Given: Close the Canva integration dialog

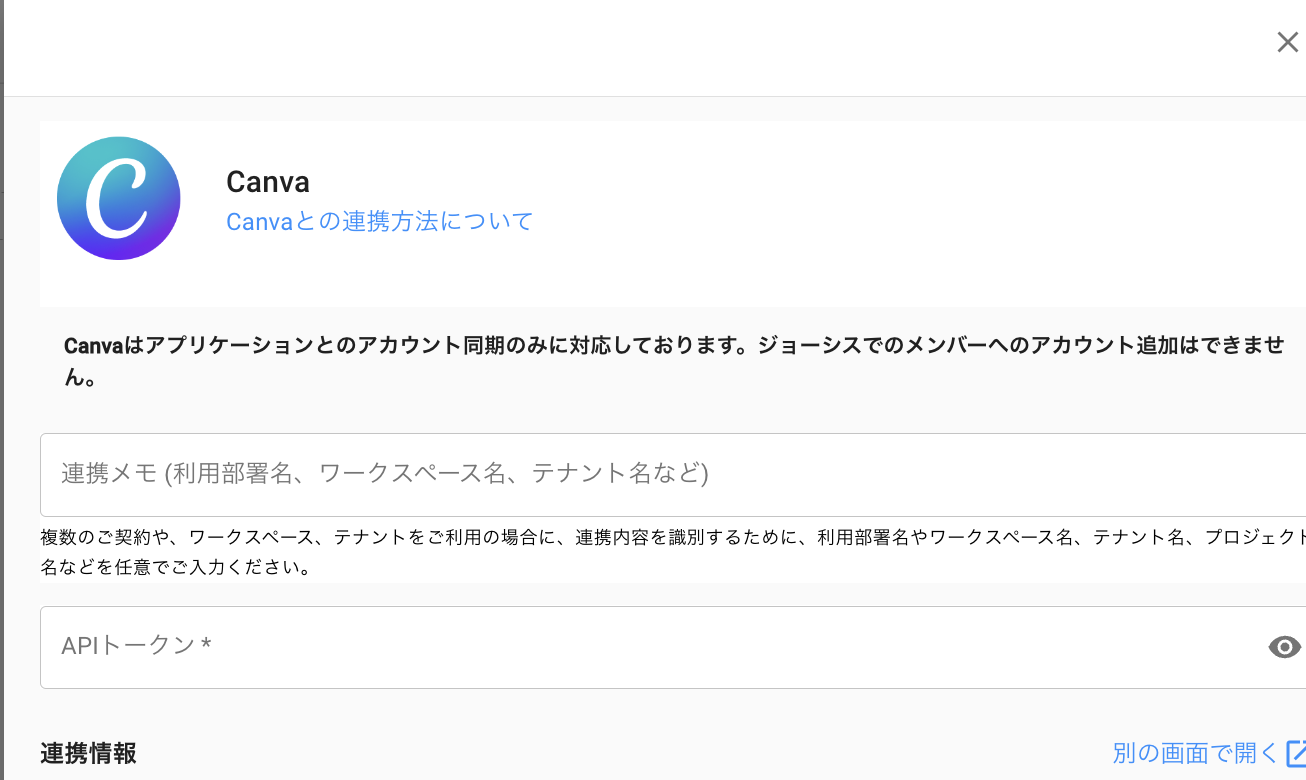Looking at the screenshot, I should click(x=1287, y=42).
